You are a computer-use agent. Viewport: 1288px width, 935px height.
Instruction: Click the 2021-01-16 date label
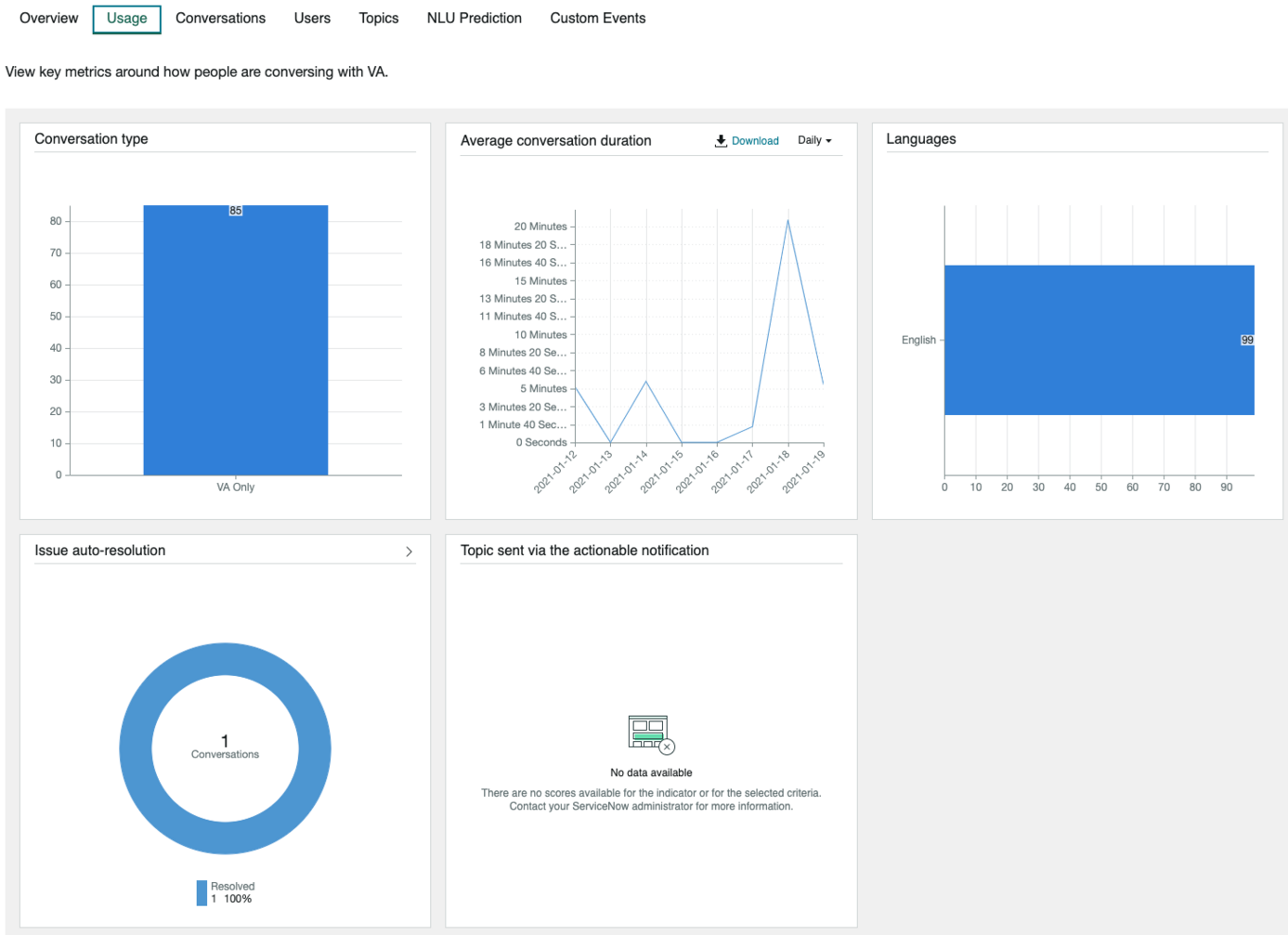[x=697, y=471]
